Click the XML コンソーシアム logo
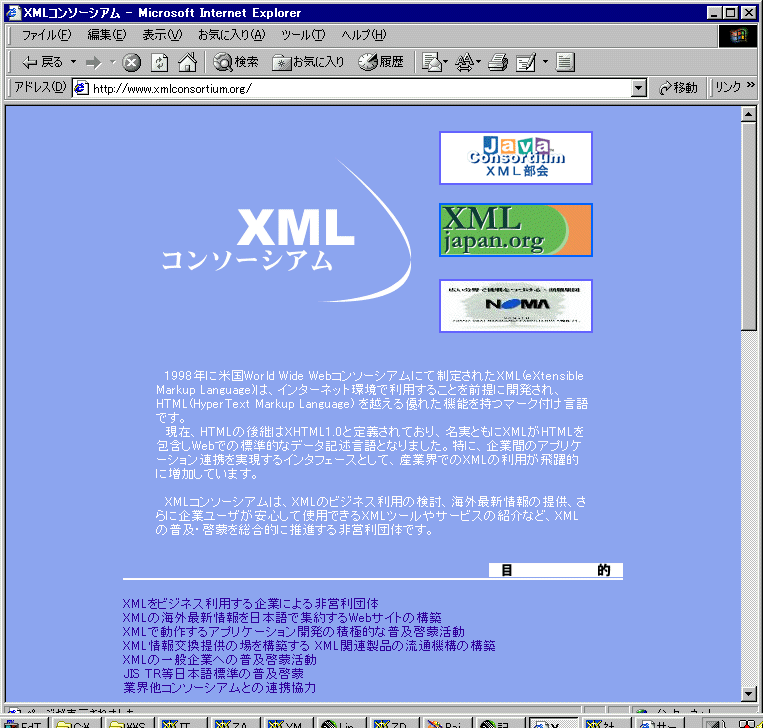Image resolution: width=763 pixels, height=728 pixels. (x=286, y=231)
